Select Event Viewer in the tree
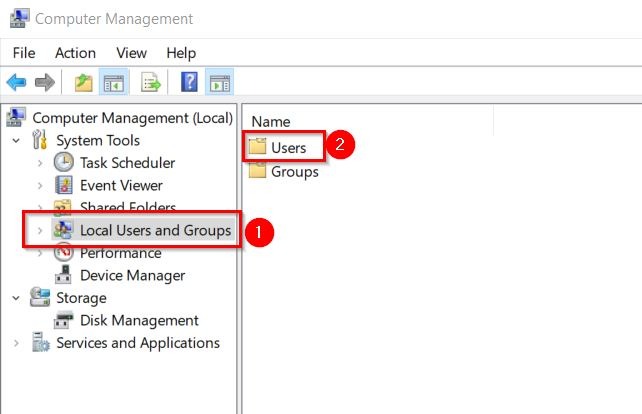642x414 pixels. (x=121, y=185)
